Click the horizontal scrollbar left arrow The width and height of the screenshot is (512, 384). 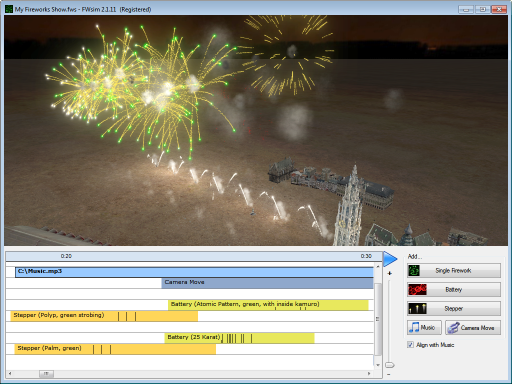click(10, 374)
